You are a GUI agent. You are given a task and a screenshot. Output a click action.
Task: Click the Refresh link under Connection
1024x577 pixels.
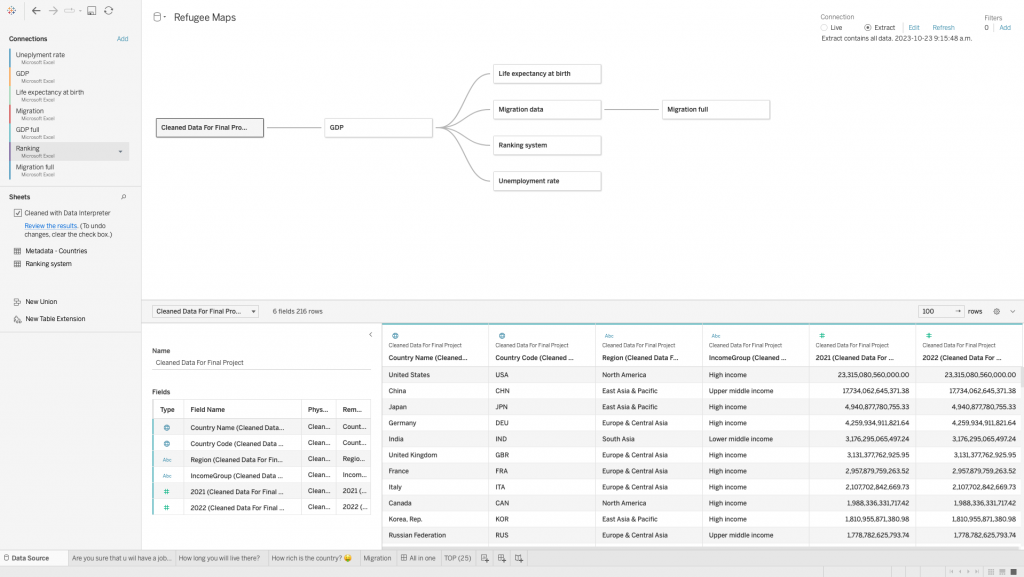pyautogui.click(x=944, y=27)
